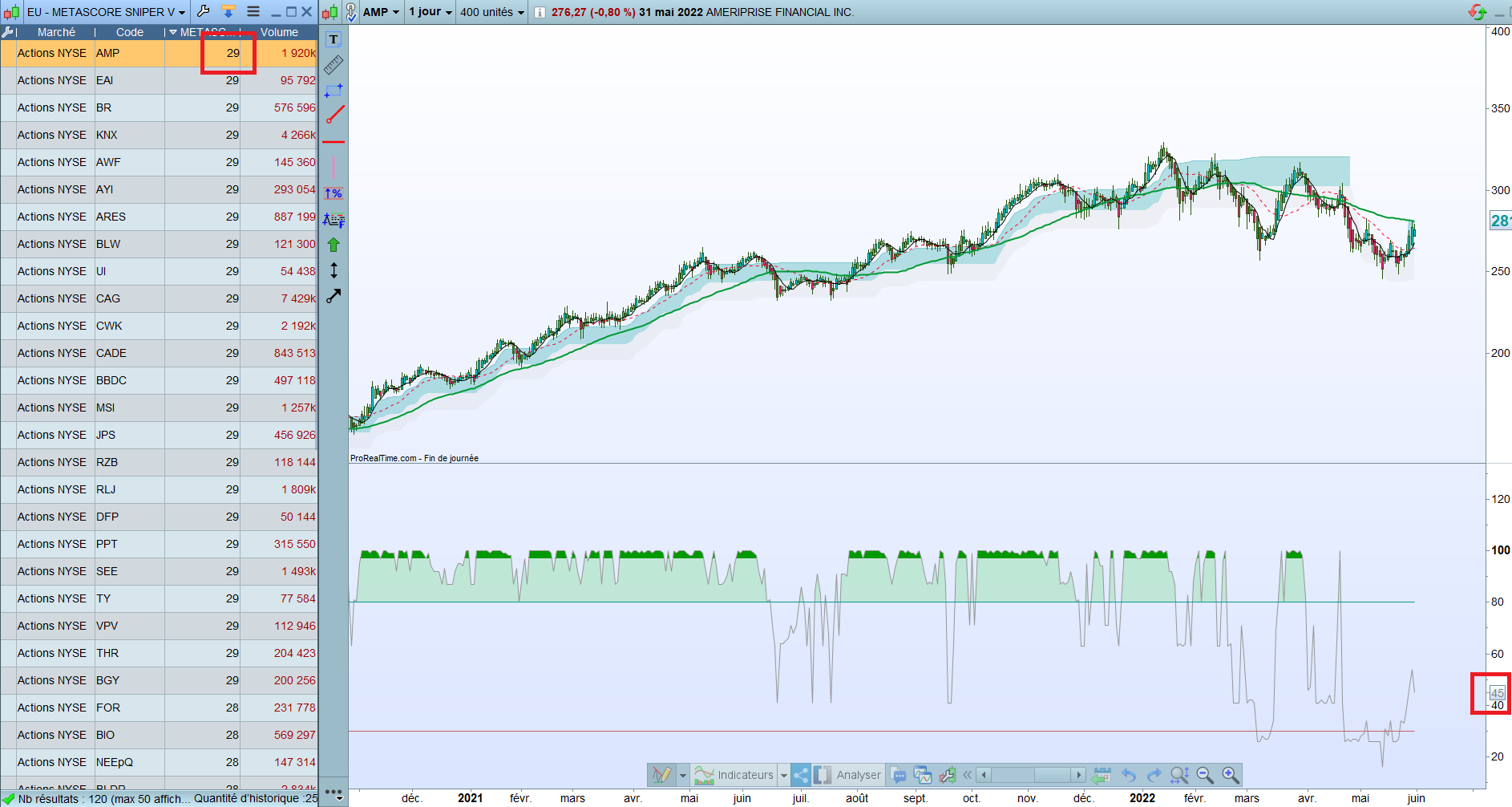Toggle the drawing pencil mode button
Image resolution: width=1512 pixels, height=807 pixels.
tap(661, 775)
